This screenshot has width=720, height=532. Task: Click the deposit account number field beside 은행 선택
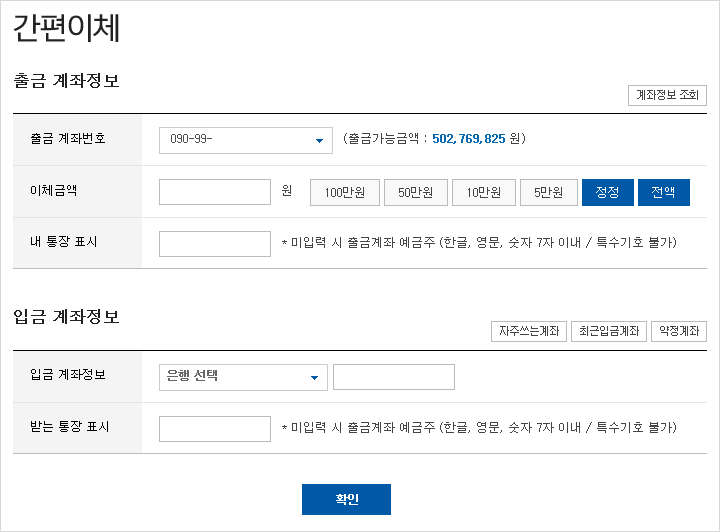[x=394, y=377]
